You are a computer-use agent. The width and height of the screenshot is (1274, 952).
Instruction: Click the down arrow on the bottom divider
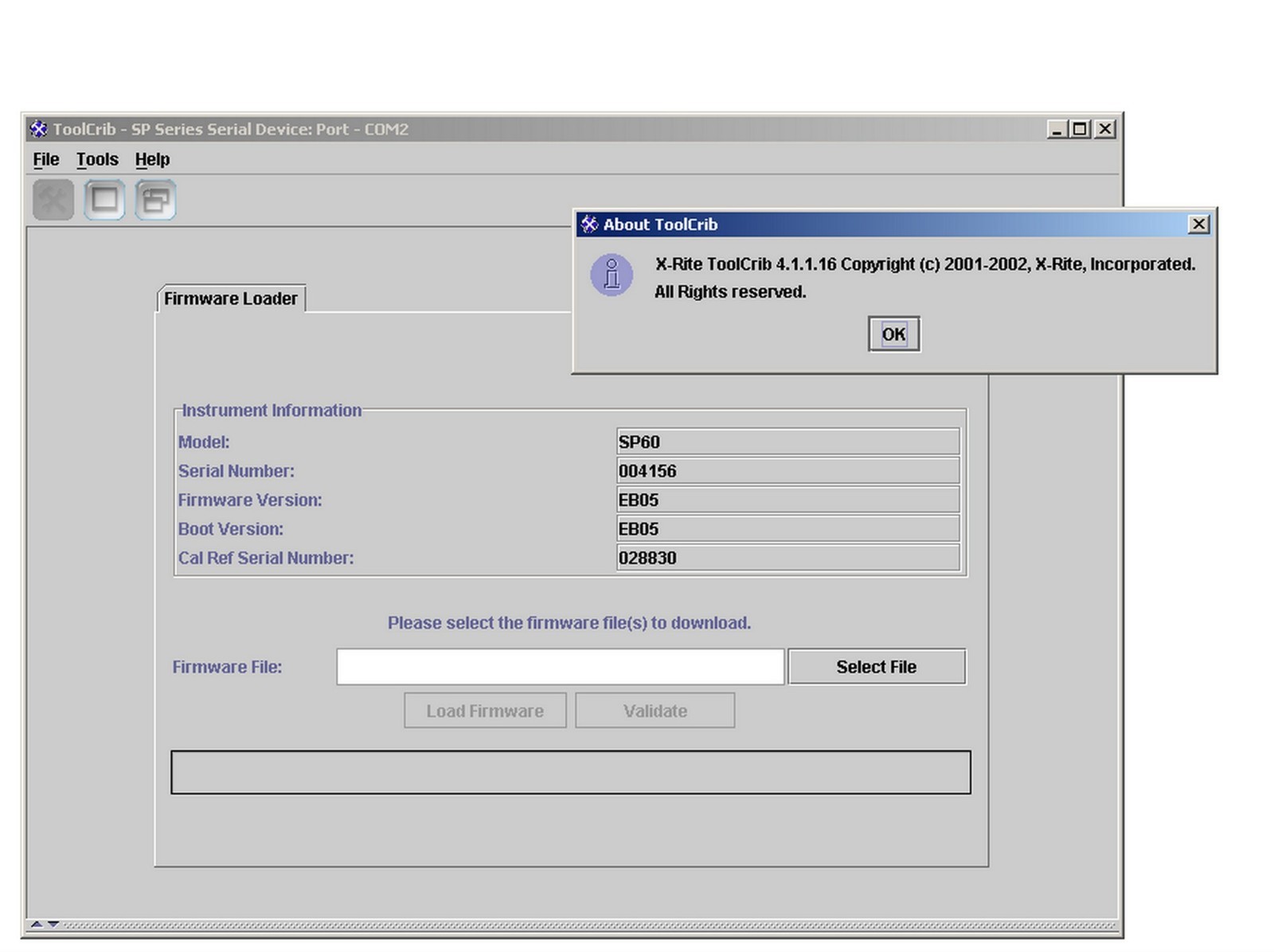[x=53, y=924]
